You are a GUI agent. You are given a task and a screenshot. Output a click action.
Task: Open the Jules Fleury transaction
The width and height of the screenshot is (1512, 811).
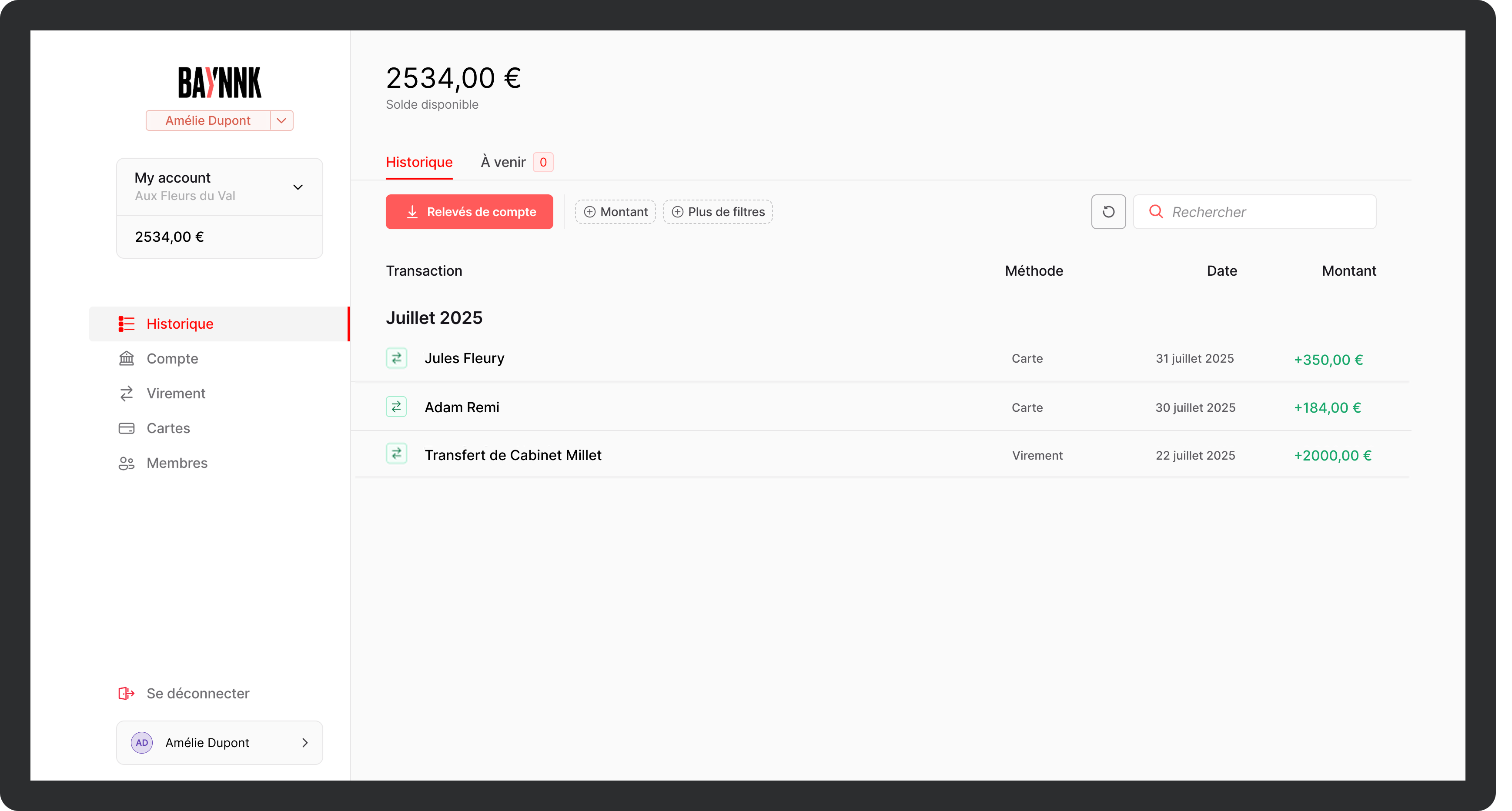coord(464,359)
